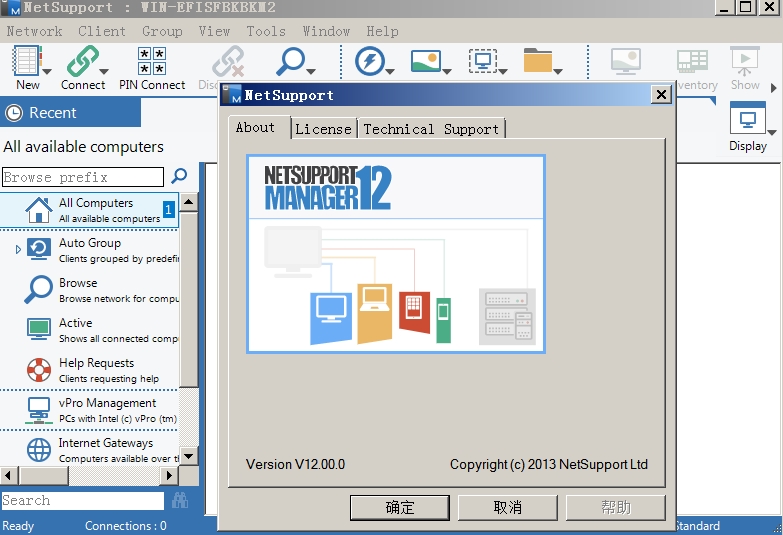Screen dimensions: 783x535
Task: Click the blue badge 1 on All Computers
Action: click(x=169, y=209)
